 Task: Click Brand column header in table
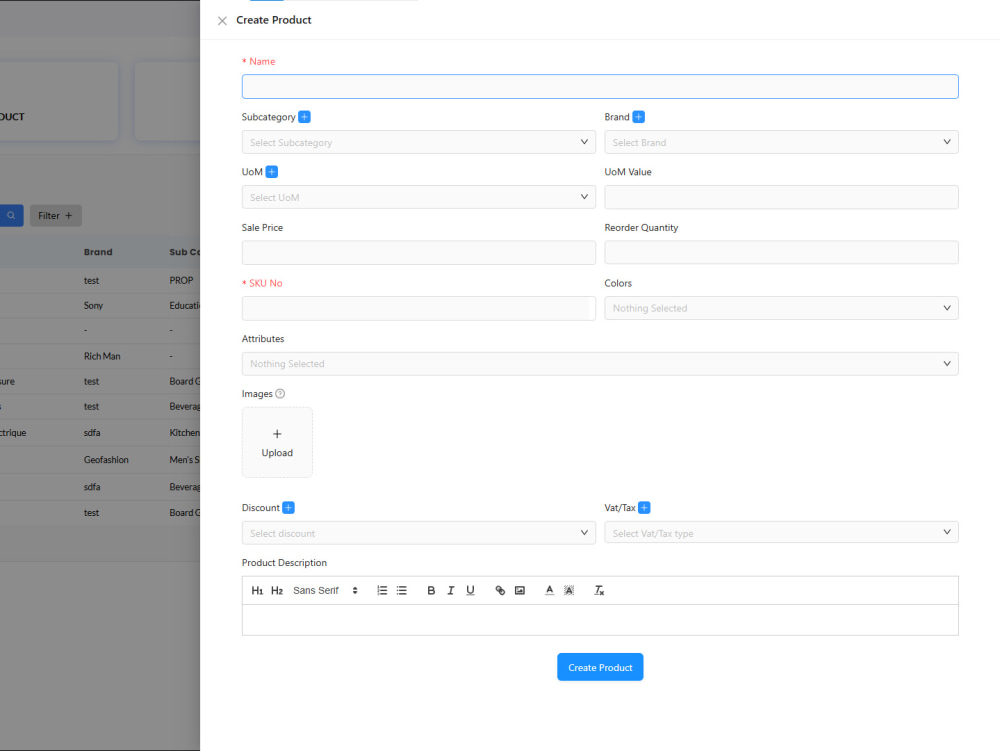click(98, 252)
